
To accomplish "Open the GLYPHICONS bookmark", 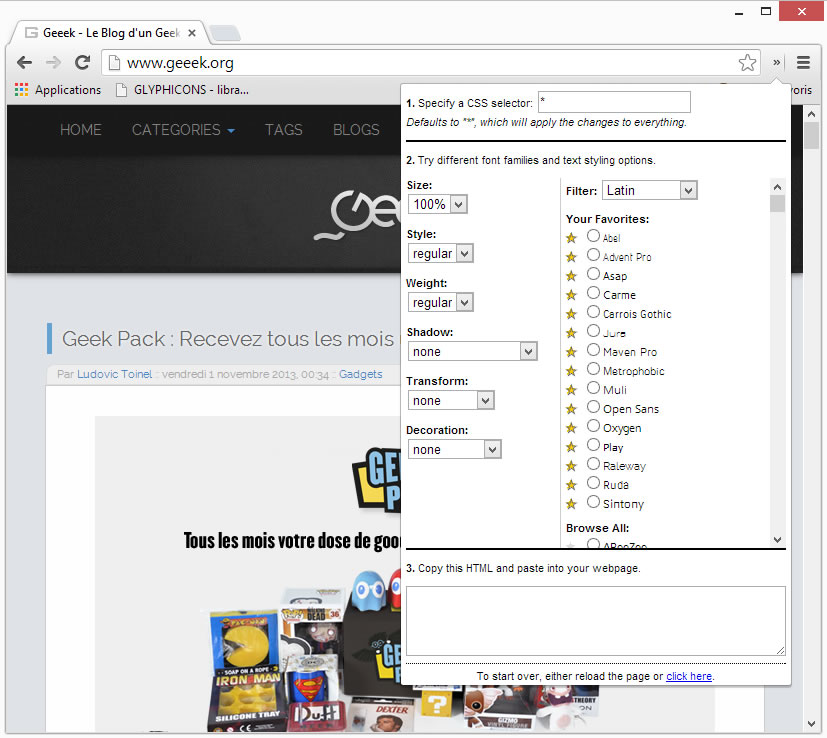I will point(182,90).
